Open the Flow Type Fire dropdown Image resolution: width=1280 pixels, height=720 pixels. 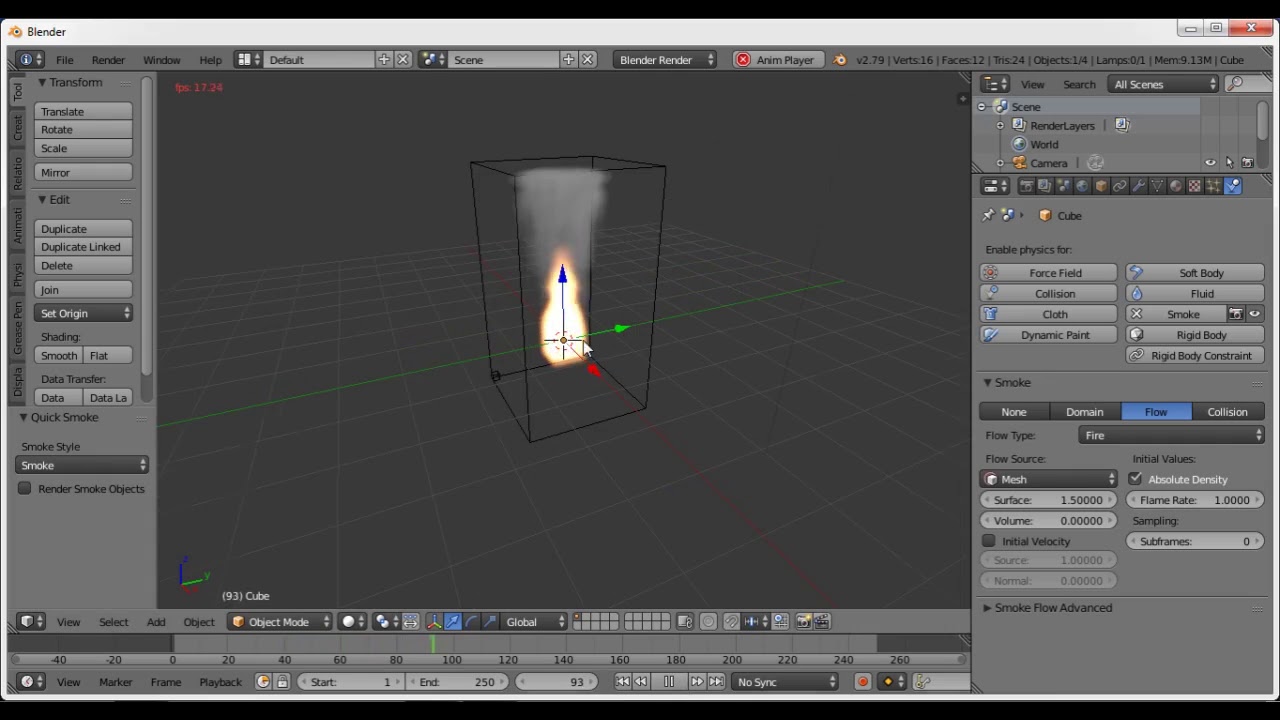(1172, 435)
